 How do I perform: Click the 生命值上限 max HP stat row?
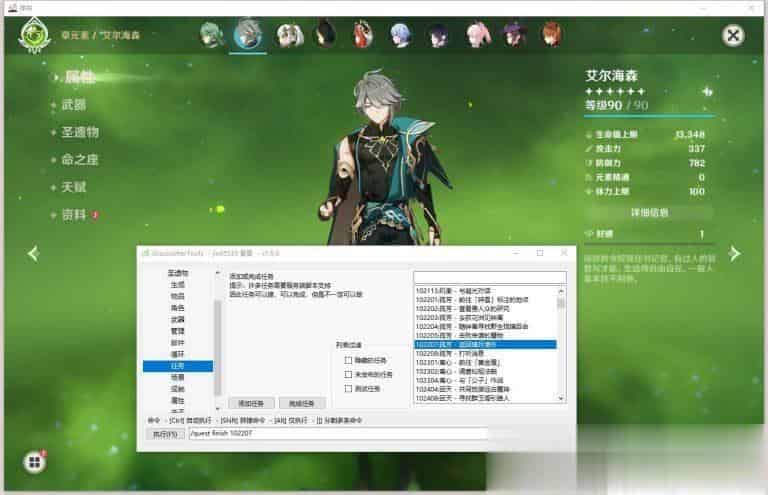tap(646, 134)
